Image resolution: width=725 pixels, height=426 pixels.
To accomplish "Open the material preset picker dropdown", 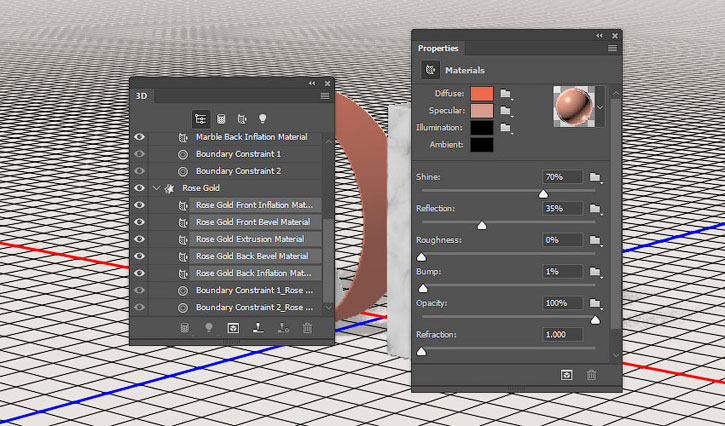I will click(x=600, y=107).
